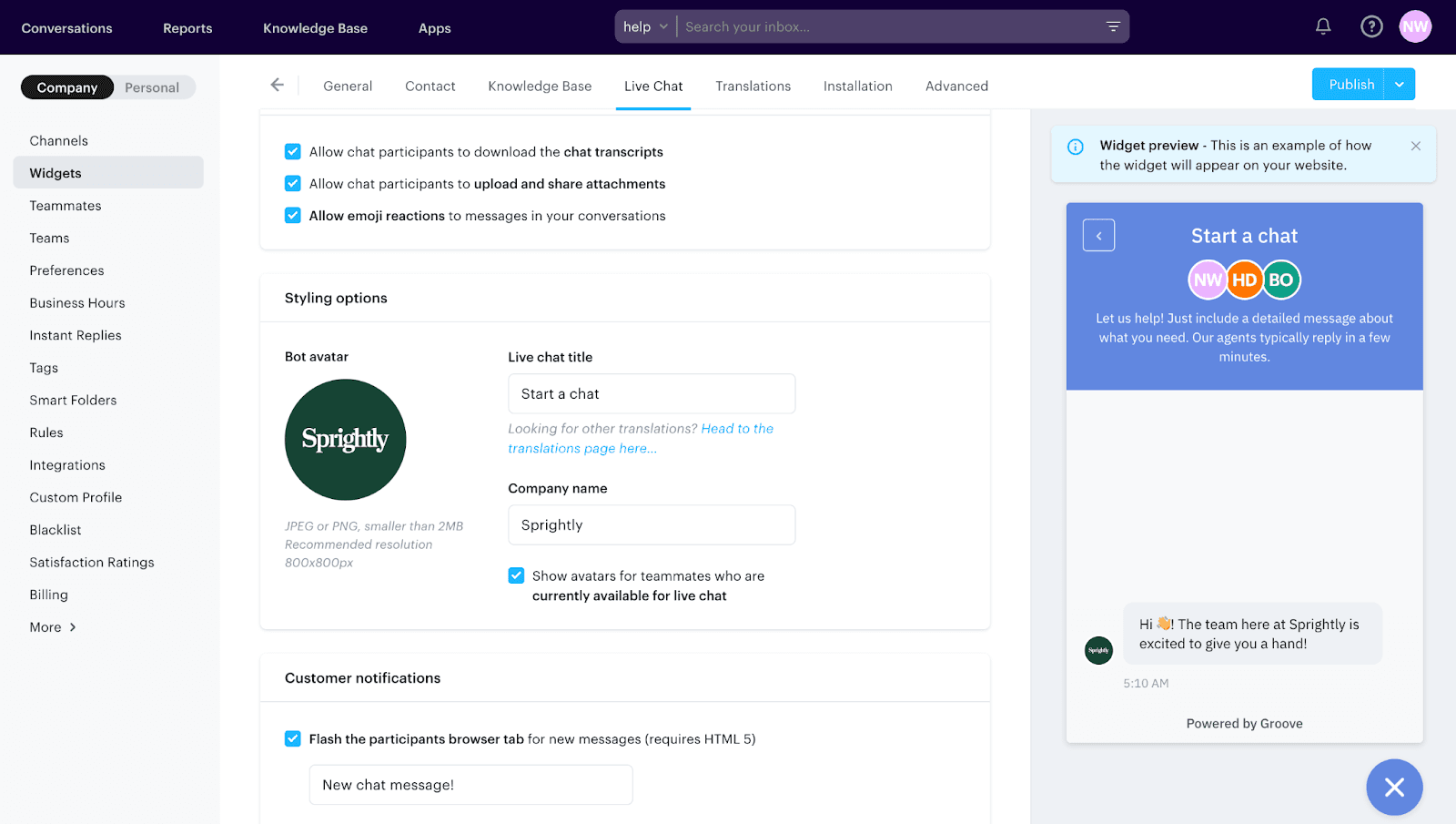This screenshot has height=824, width=1456.
Task: Click the back arrow beside the settings tabs
Action: pyautogui.click(x=278, y=84)
